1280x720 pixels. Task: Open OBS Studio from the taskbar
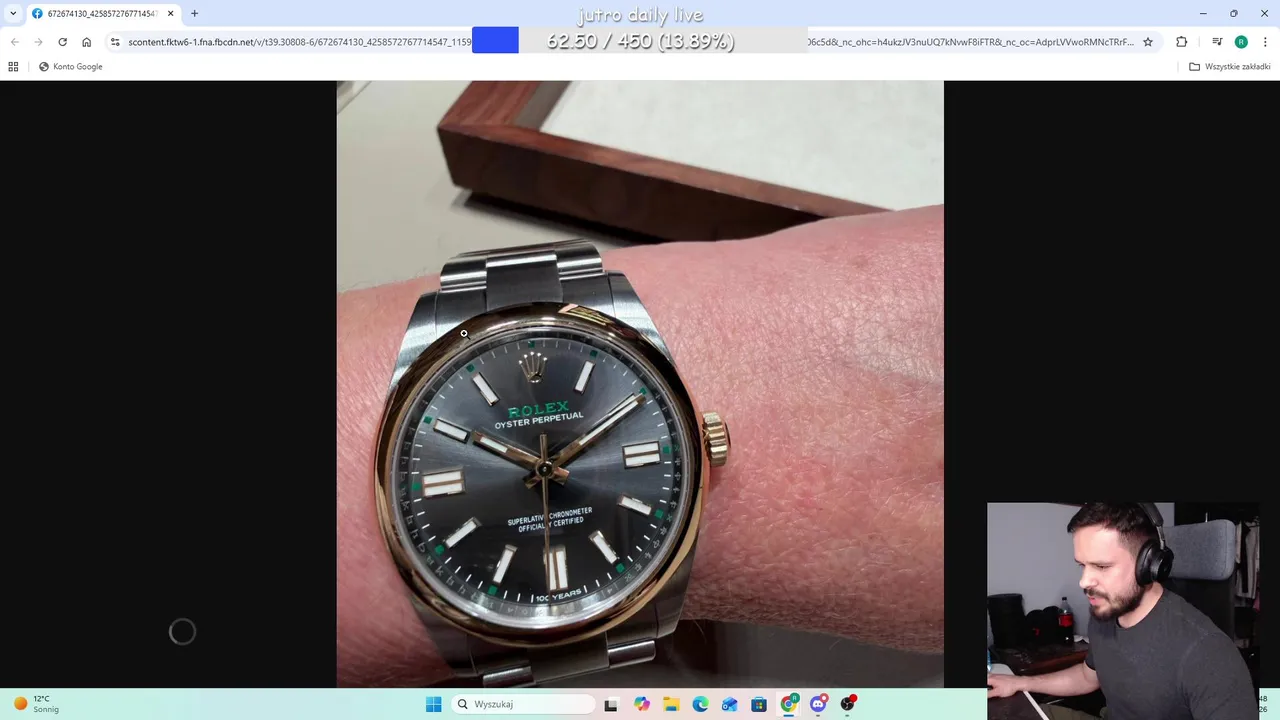tap(848, 704)
